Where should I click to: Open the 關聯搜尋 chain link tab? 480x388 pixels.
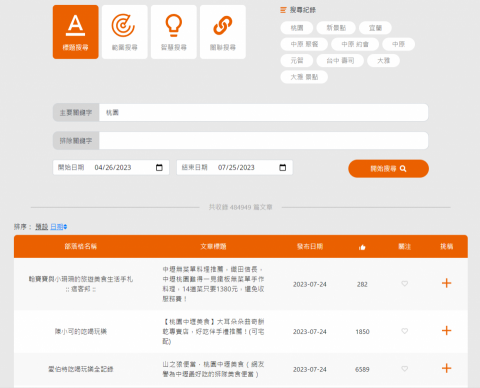point(223,32)
